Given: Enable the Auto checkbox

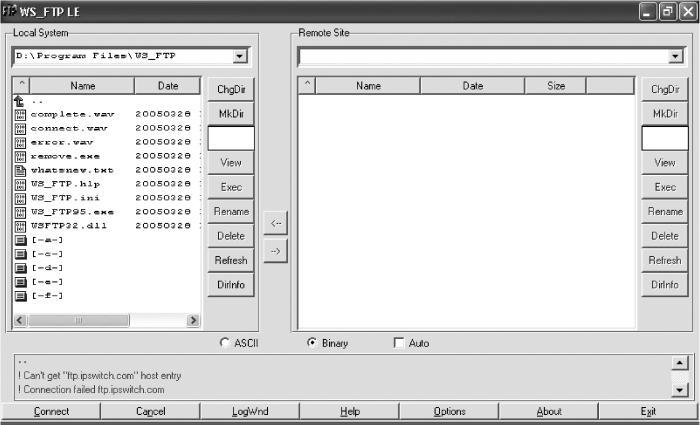Looking at the screenshot, I should coord(399,343).
